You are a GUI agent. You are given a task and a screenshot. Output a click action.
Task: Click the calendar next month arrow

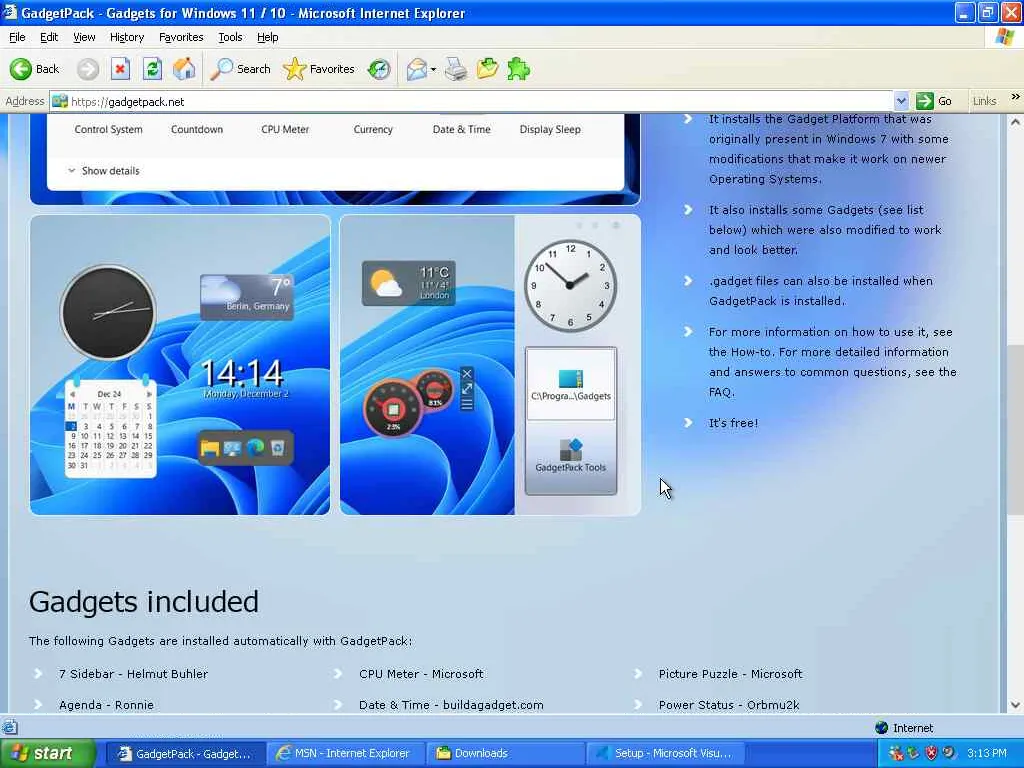pos(149,394)
